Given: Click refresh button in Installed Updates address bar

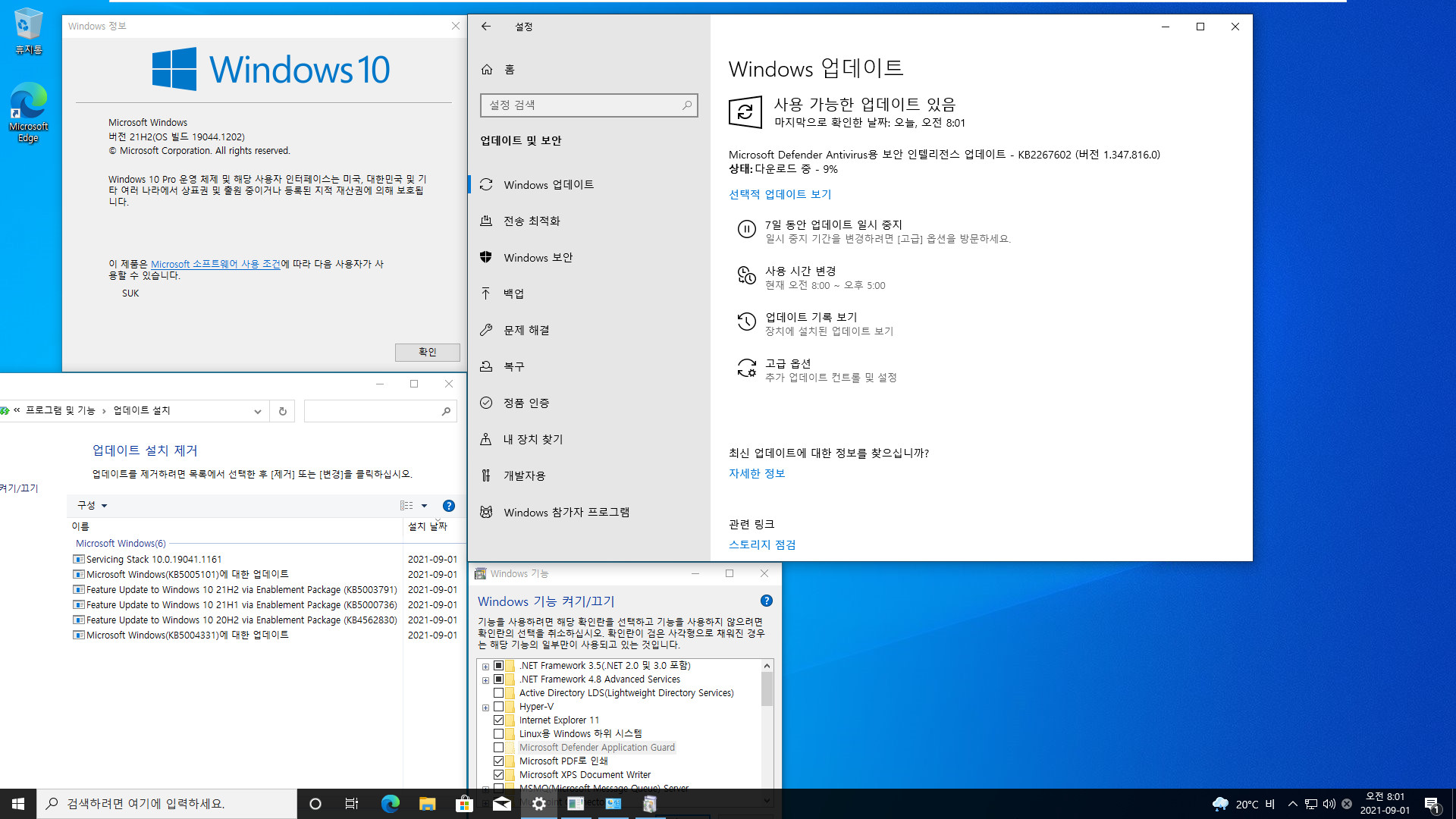Looking at the screenshot, I should [283, 411].
